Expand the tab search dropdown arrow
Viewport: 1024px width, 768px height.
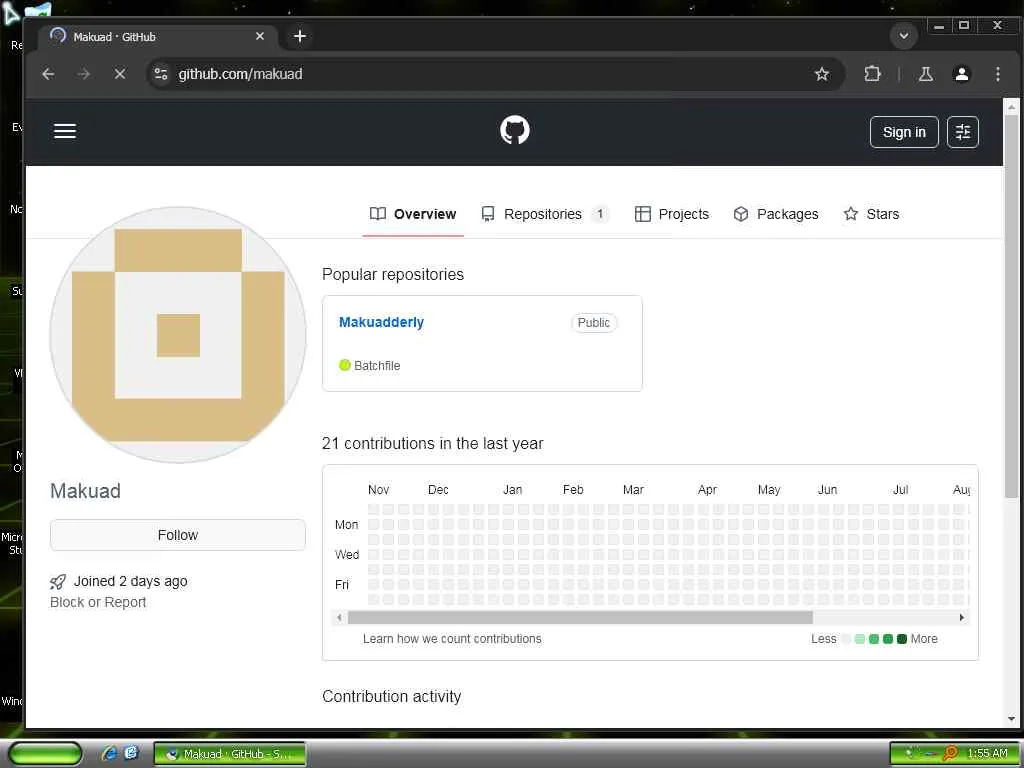pos(904,36)
